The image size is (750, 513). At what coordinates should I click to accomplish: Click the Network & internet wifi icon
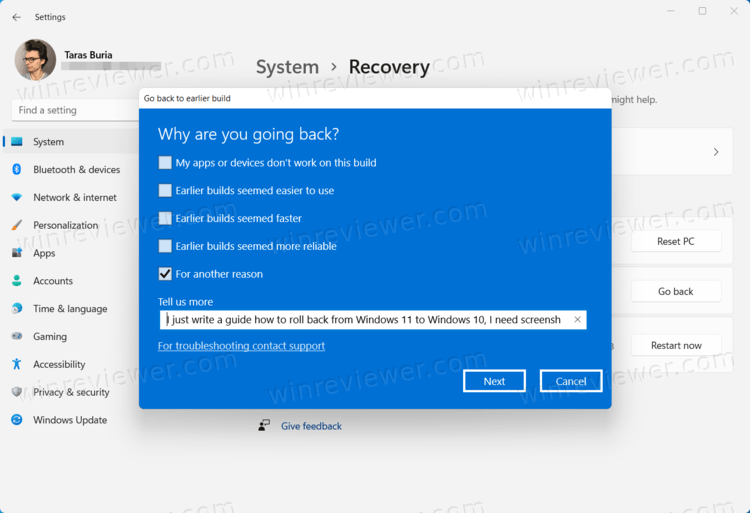(17, 197)
